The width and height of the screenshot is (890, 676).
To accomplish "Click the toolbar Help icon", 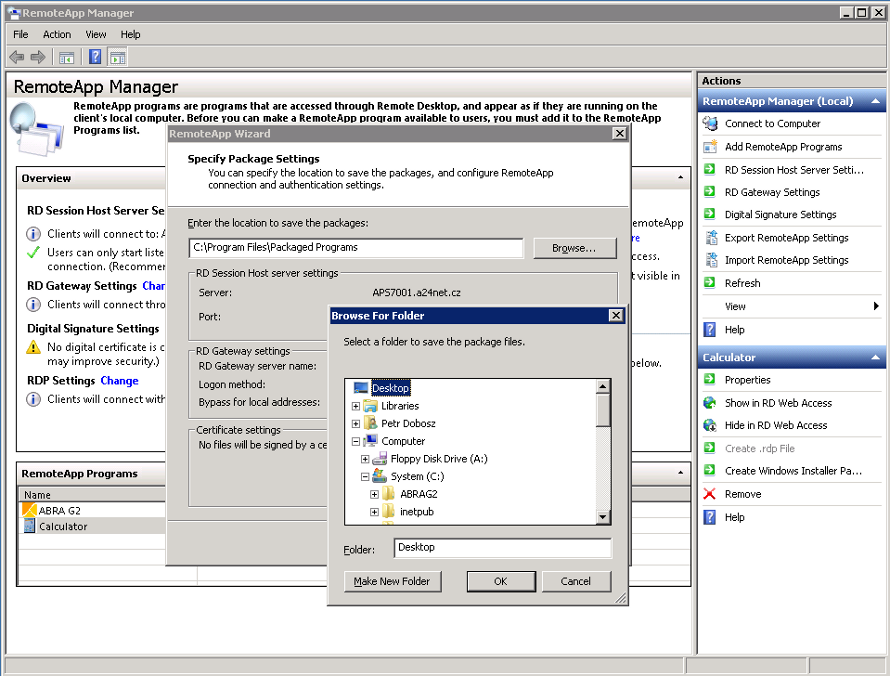I will pyautogui.click(x=96, y=57).
